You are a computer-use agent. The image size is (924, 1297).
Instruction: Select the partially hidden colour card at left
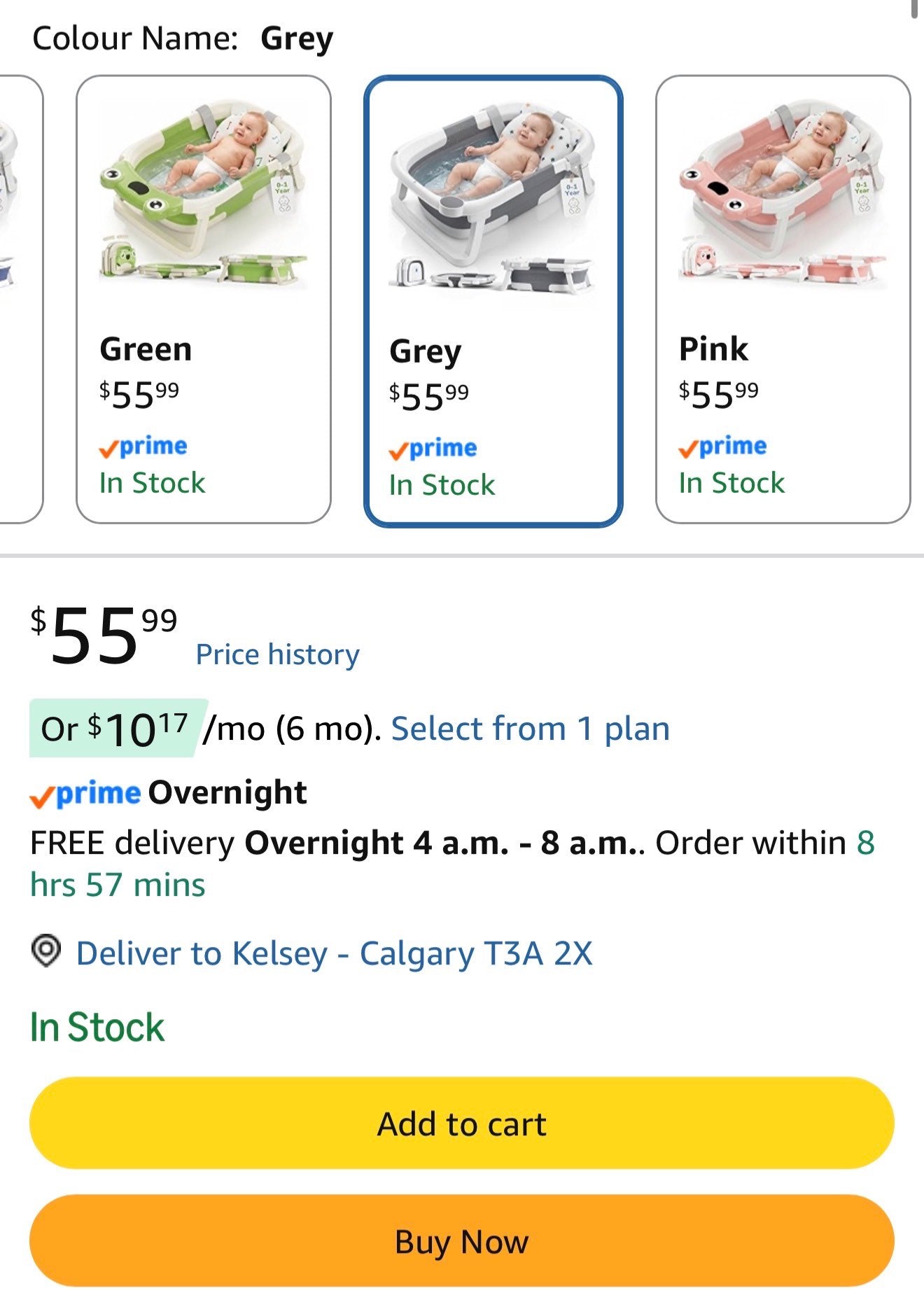point(20,300)
